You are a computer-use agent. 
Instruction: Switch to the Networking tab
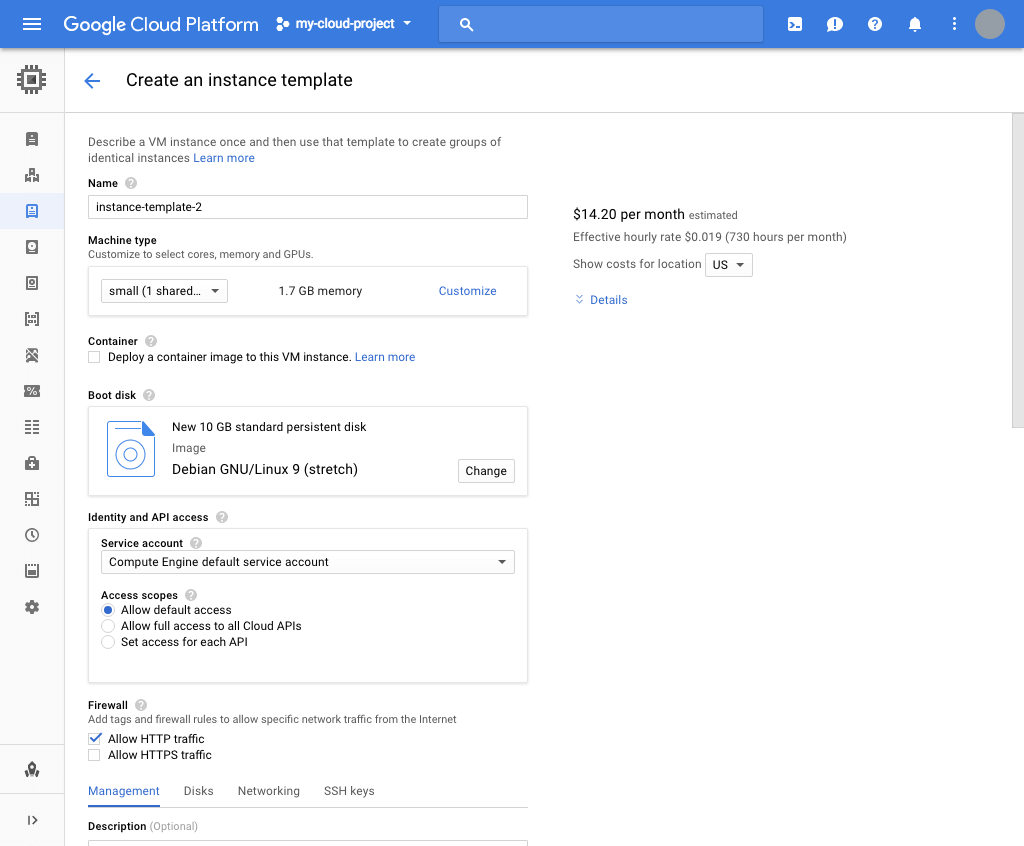click(268, 791)
